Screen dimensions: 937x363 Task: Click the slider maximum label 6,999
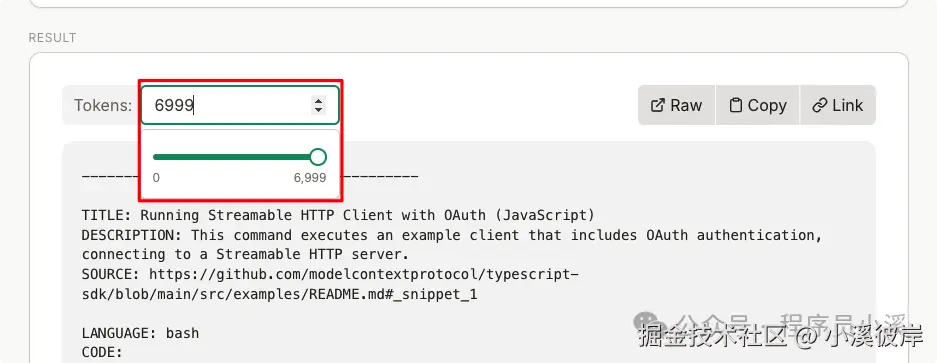tap(310, 178)
